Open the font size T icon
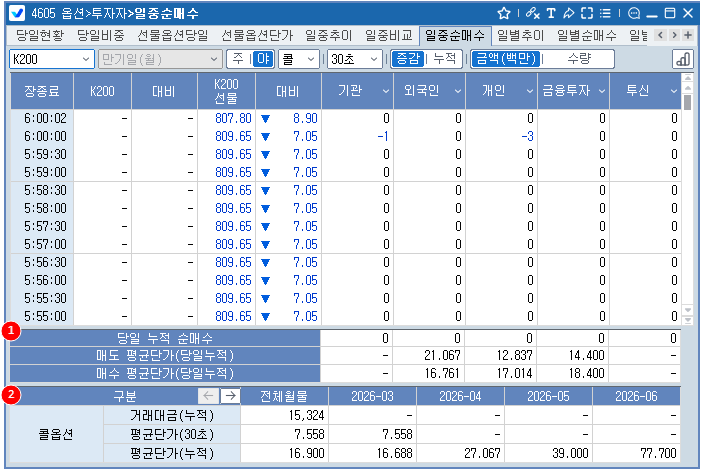 551,13
